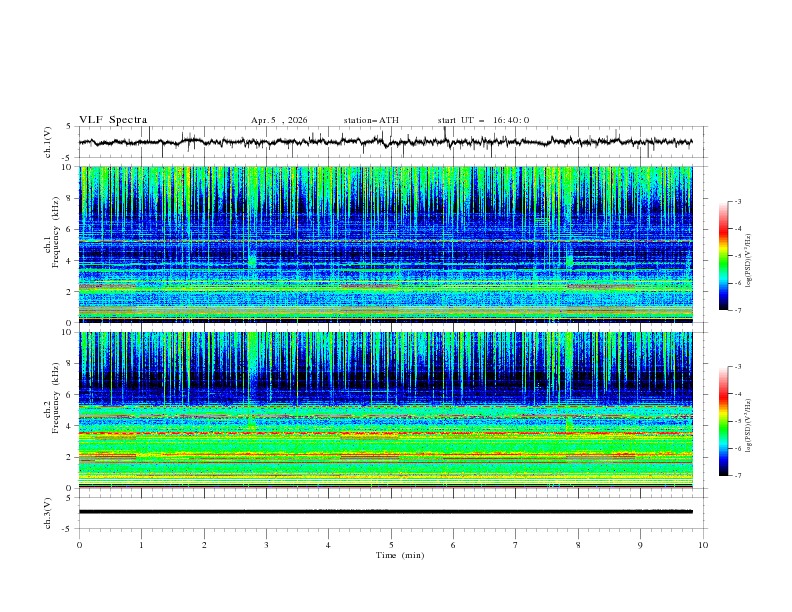792x612 pixels.
Task: Click the ch.1 Frequency (kHz) axis label
Action: coord(51,233)
